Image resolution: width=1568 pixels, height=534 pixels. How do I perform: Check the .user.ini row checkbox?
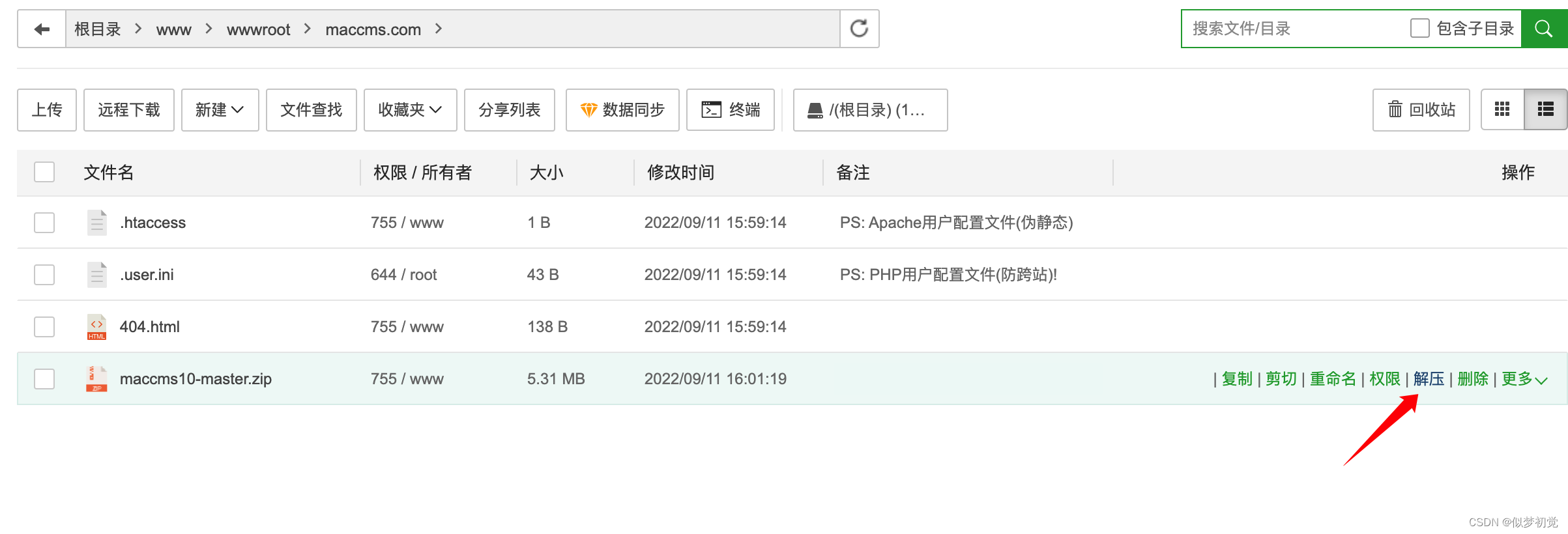(x=44, y=274)
